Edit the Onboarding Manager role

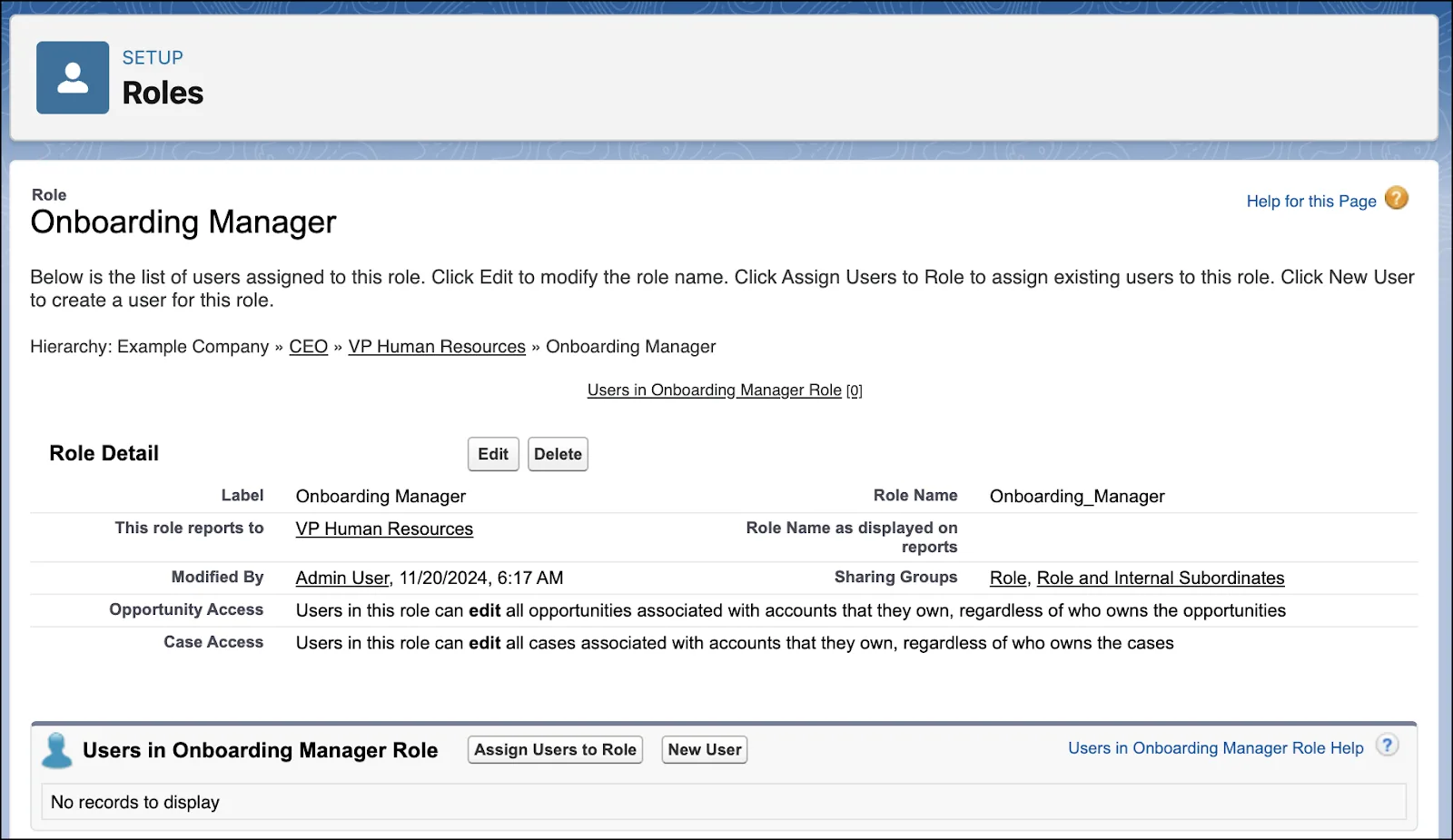tap(493, 454)
